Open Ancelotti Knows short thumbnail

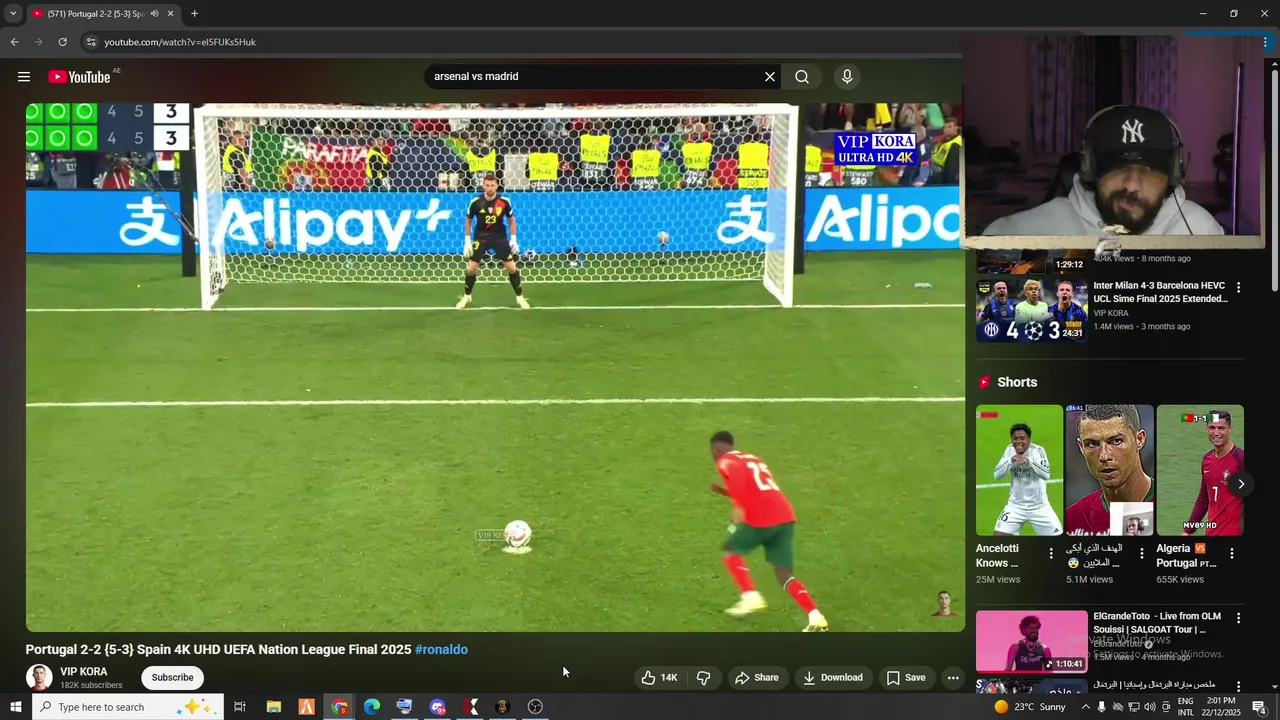point(1019,470)
